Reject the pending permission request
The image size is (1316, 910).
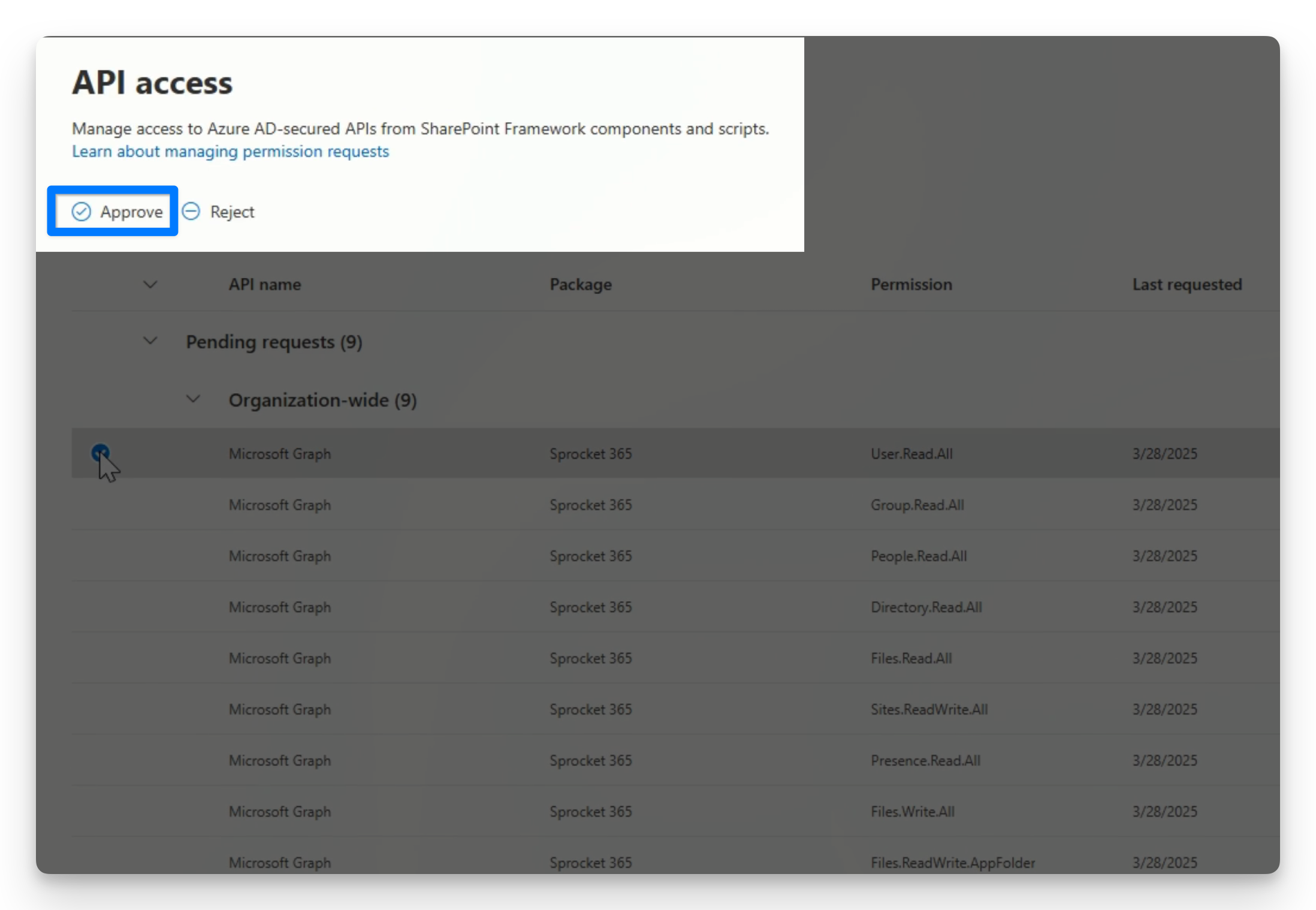coord(219,211)
